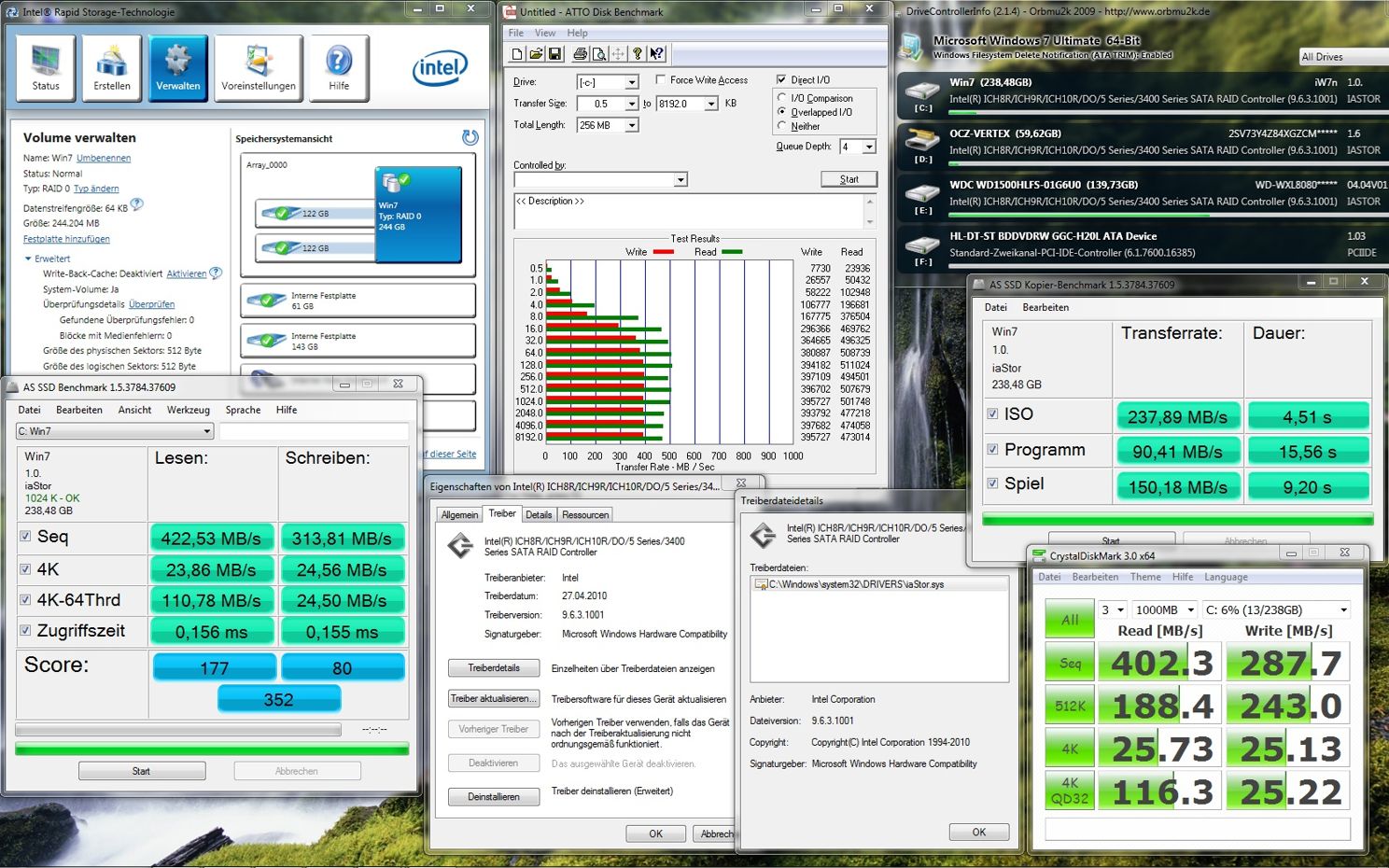
Task: Click Open file icon in ATTO toolbar
Action: click(x=537, y=54)
